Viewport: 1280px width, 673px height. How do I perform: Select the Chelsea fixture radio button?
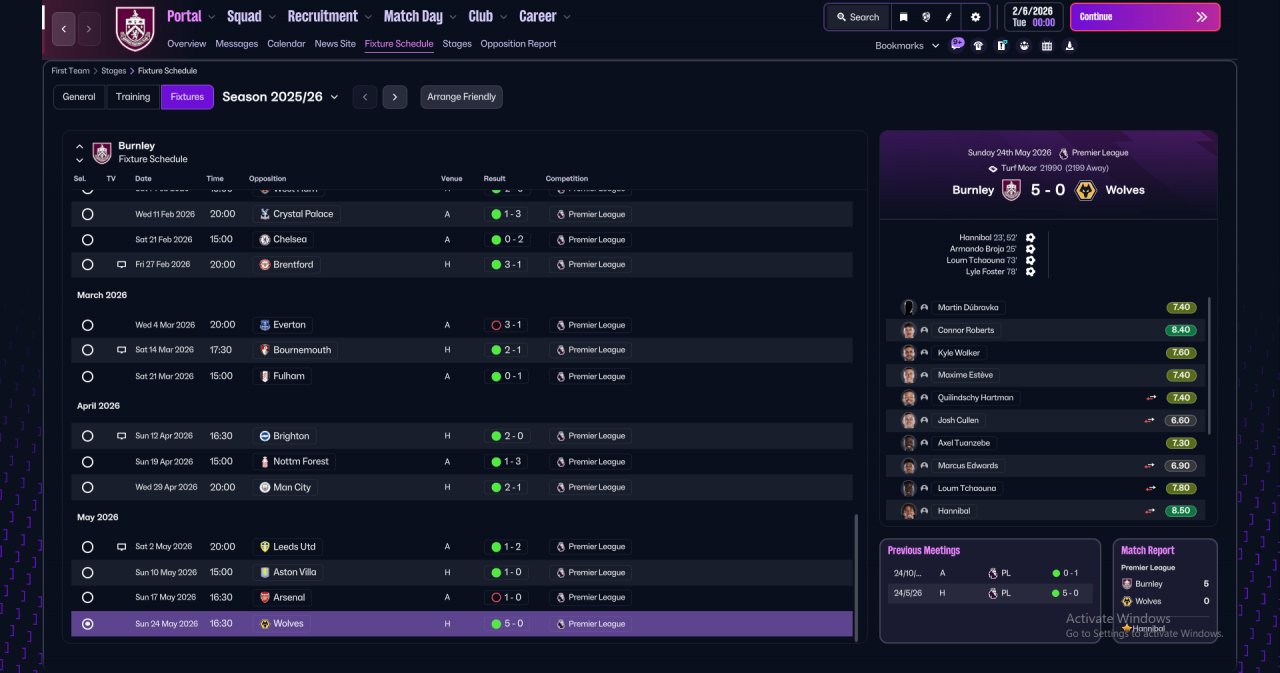[x=87, y=240]
